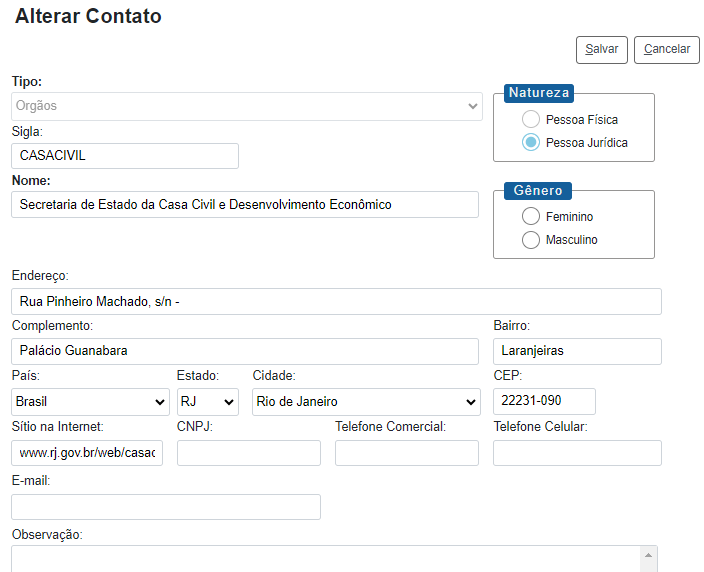The image size is (704, 572).
Task: Edit the Complemento field Palácio Guanabara
Action: [x=245, y=351]
